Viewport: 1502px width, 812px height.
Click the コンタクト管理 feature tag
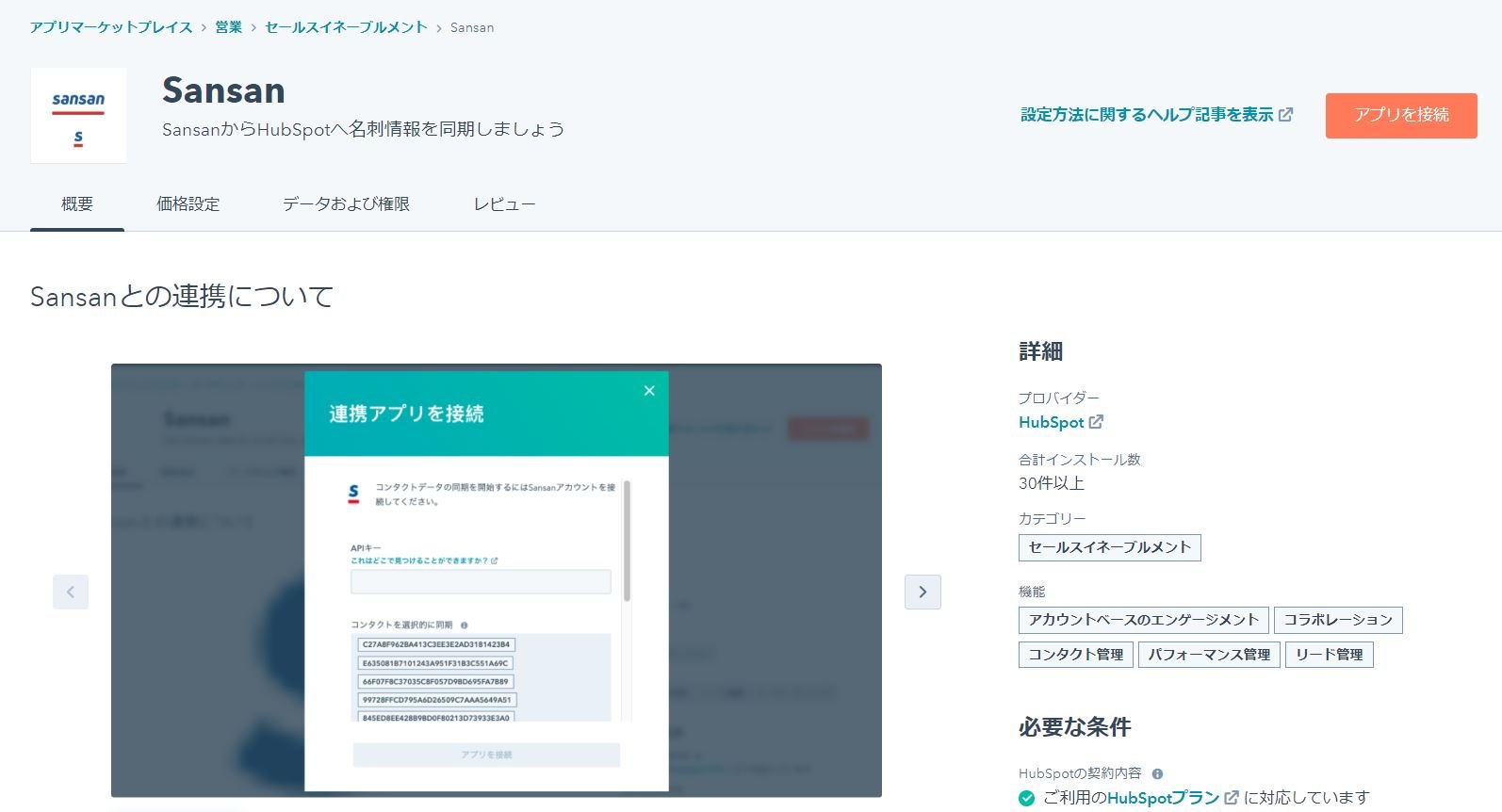[x=1076, y=655]
